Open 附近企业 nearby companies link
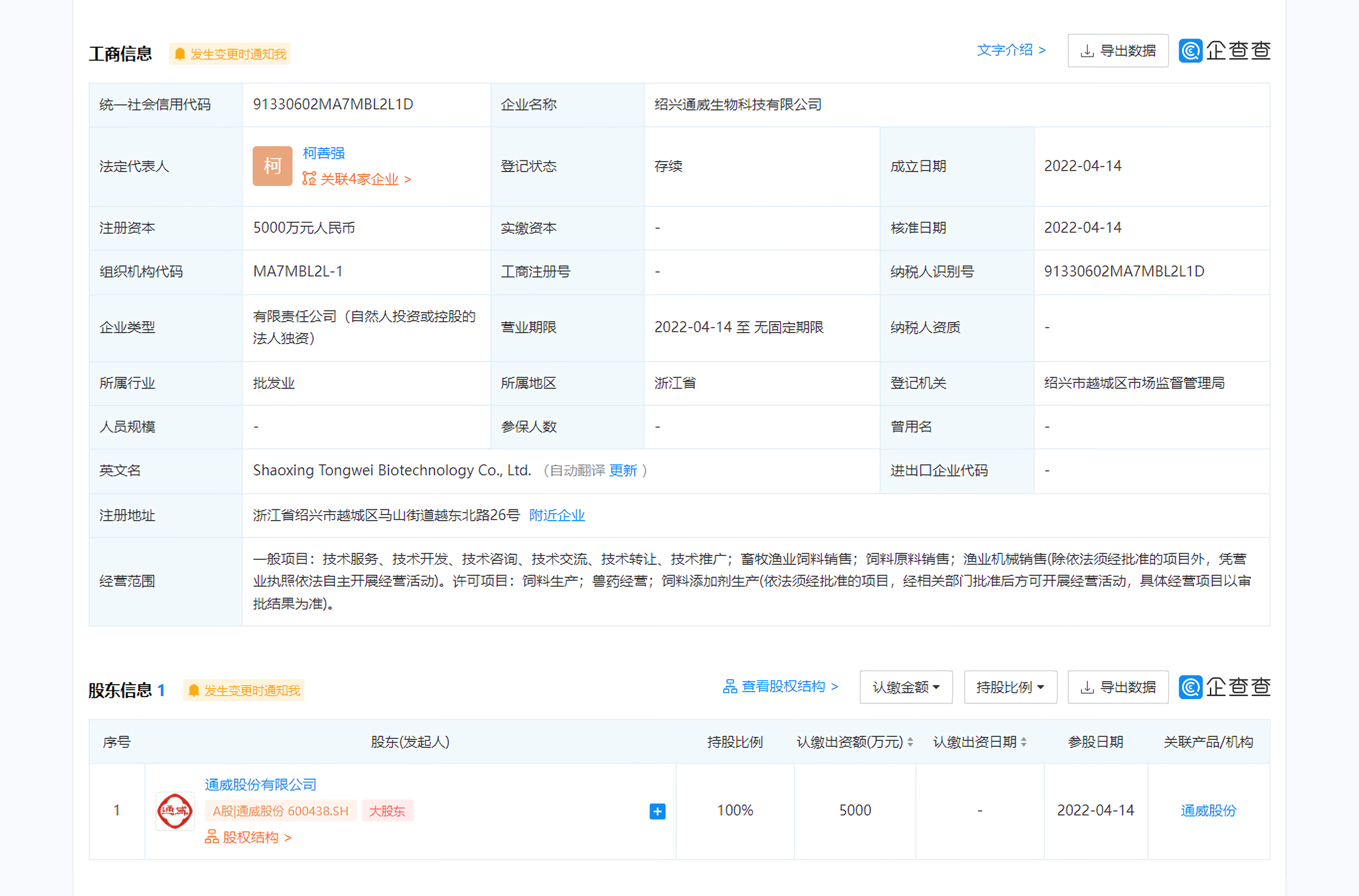 (557, 515)
